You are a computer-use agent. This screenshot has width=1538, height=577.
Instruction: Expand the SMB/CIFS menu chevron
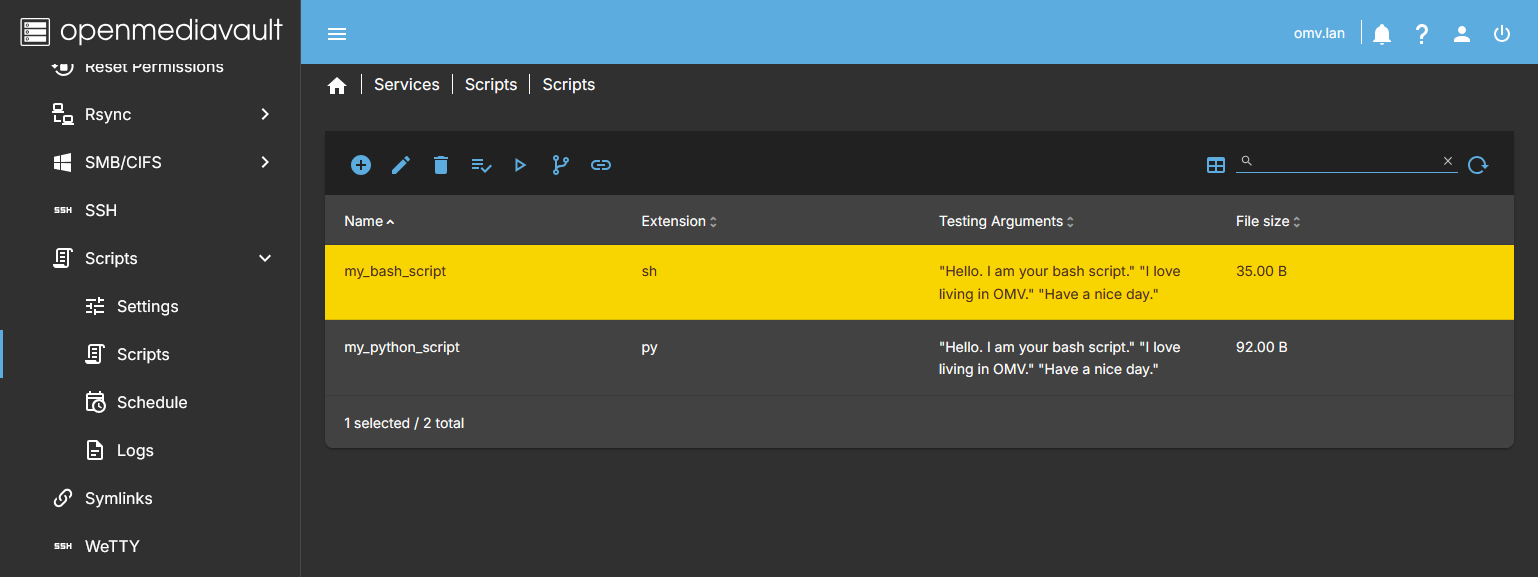click(x=265, y=162)
